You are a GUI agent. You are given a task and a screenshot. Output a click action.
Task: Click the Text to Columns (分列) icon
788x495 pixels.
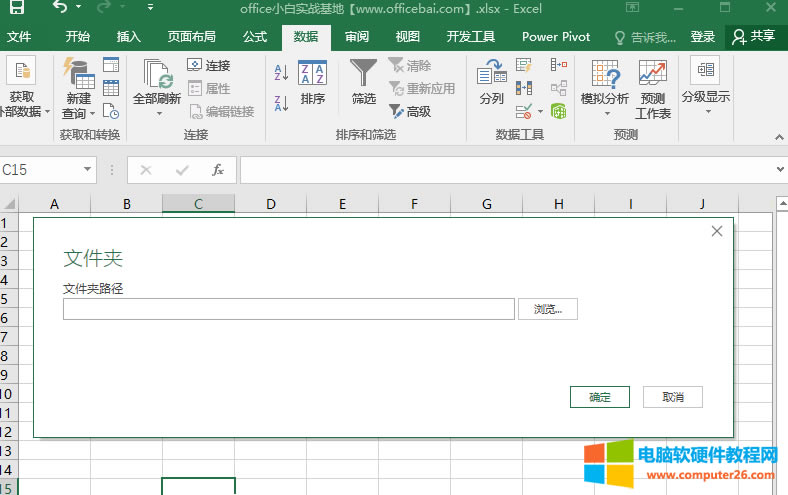[491, 81]
